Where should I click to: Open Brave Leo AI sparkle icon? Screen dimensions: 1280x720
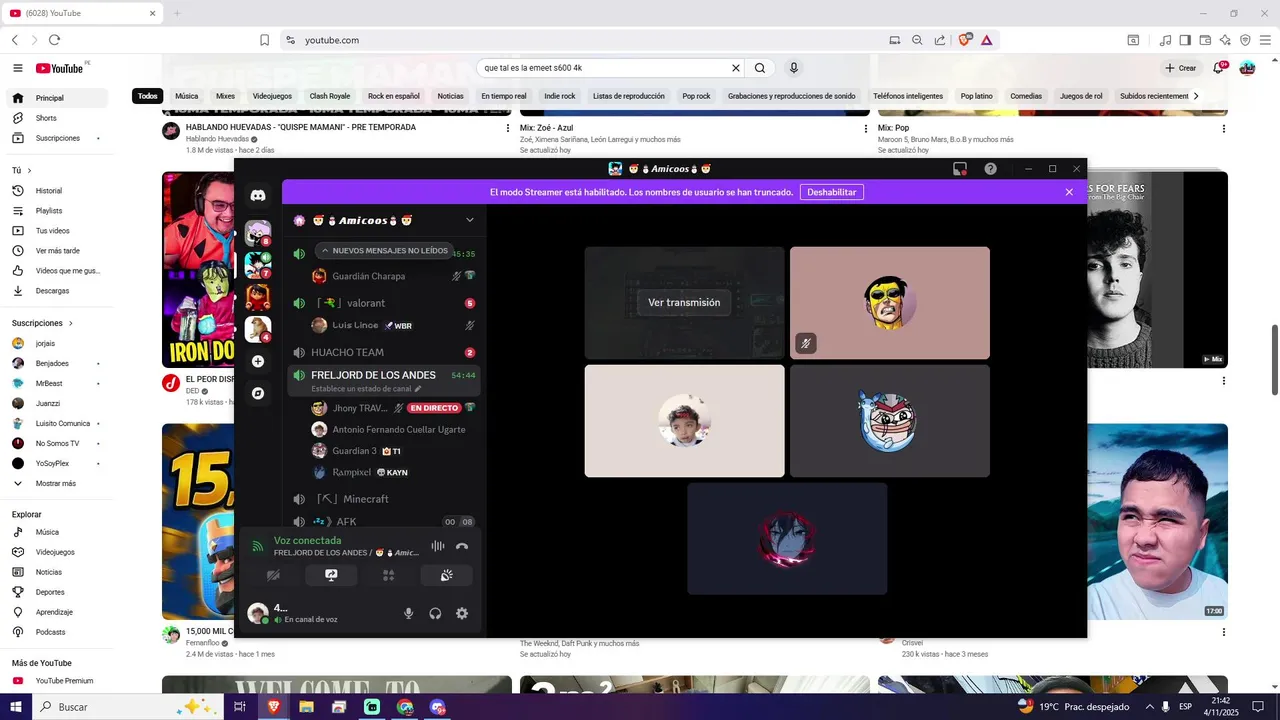(1225, 40)
